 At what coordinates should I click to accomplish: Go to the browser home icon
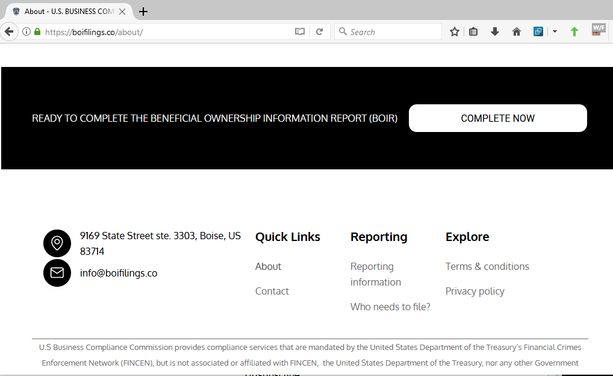pyautogui.click(x=516, y=32)
